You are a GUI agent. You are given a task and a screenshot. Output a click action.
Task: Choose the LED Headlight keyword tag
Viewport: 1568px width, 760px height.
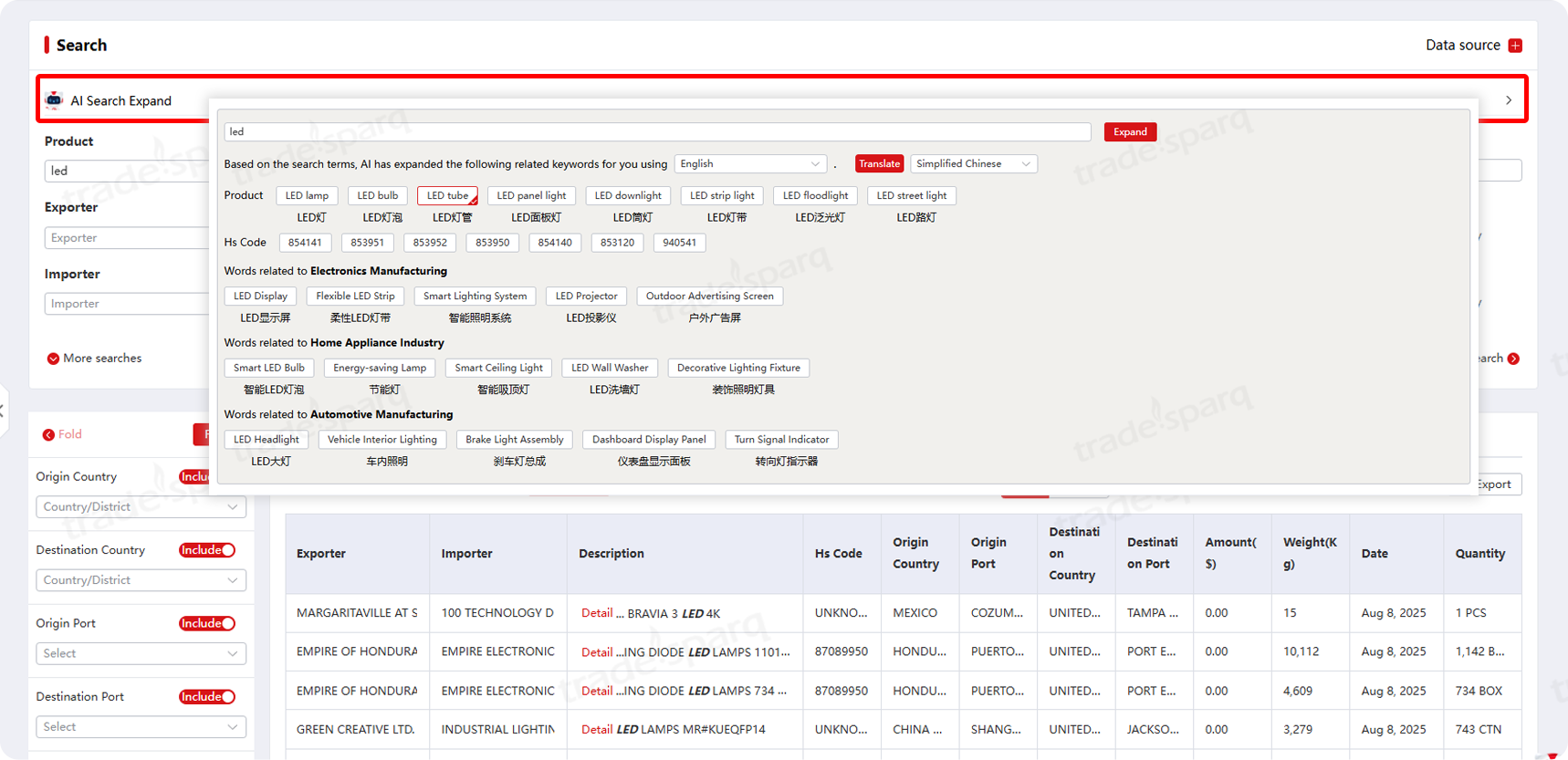(267, 440)
